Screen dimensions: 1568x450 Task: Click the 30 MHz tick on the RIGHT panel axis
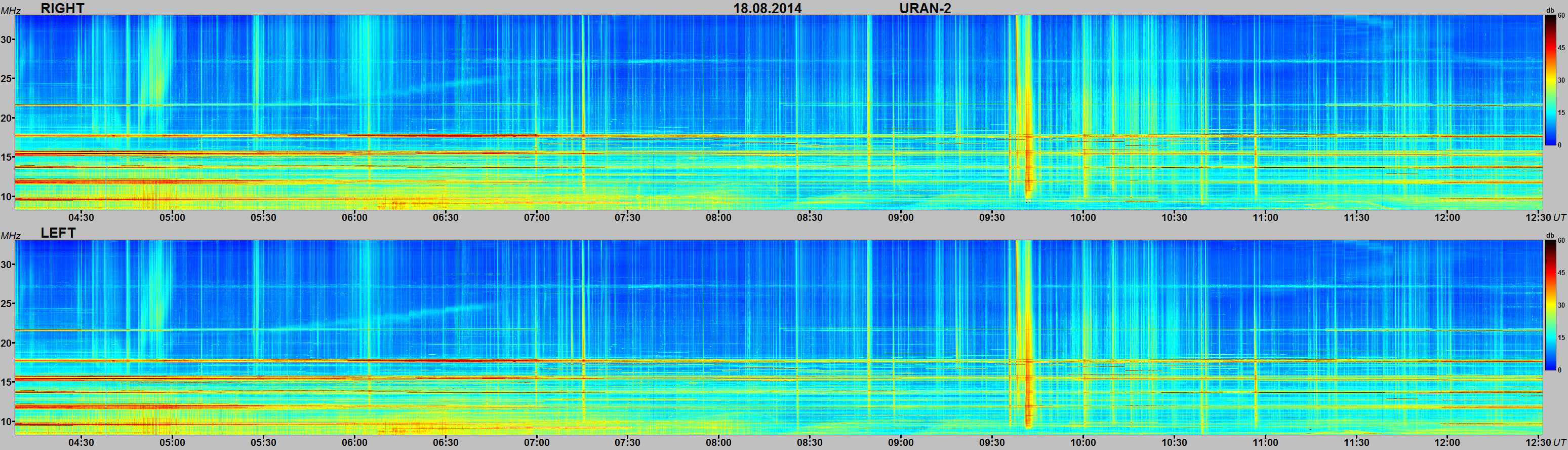(7, 40)
